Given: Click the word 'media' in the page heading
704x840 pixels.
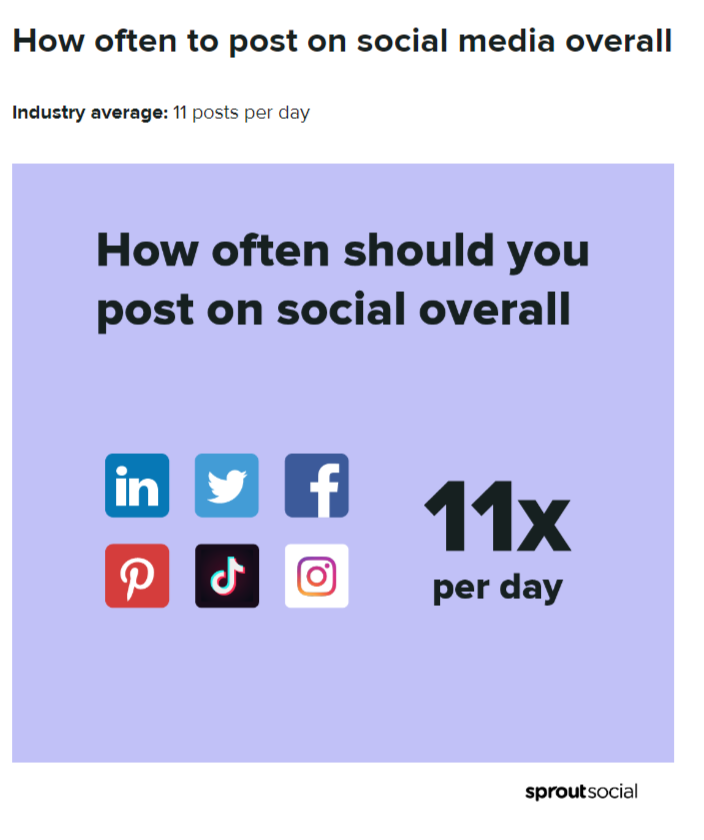Looking at the screenshot, I should pos(507,41).
